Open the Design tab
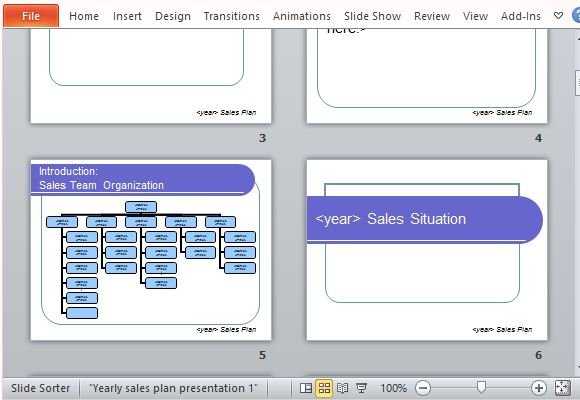This screenshot has width=580, height=400. (x=173, y=16)
